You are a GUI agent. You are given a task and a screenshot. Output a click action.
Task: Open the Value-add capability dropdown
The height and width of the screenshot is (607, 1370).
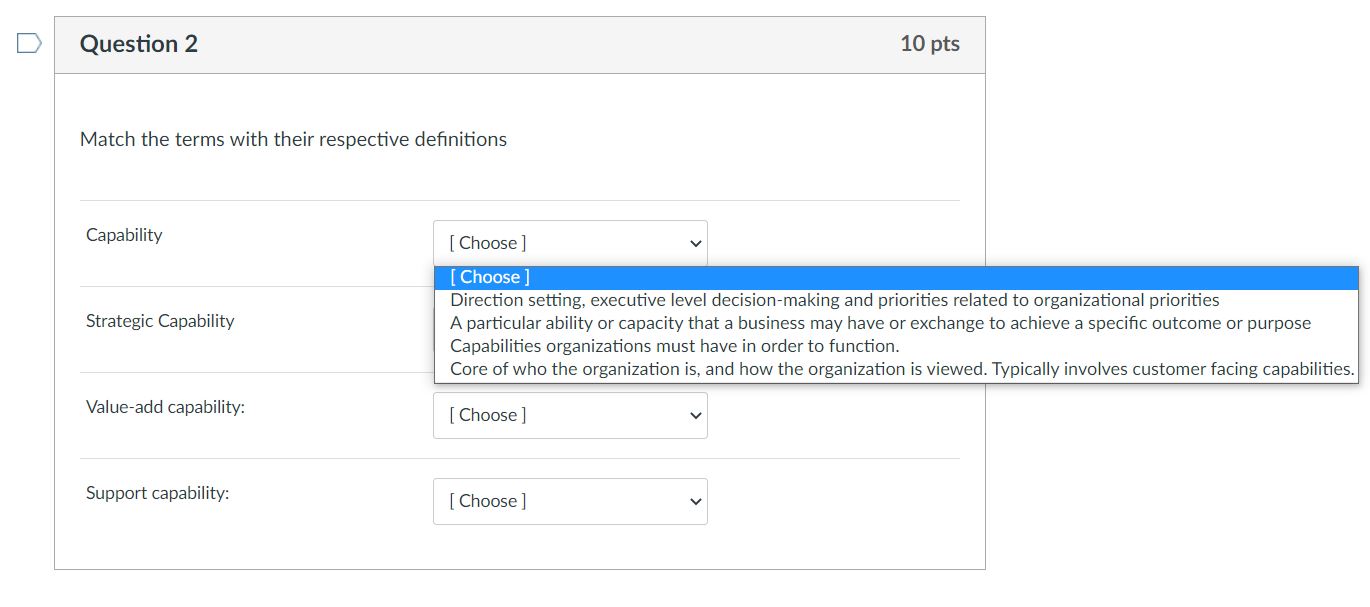point(570,415)
